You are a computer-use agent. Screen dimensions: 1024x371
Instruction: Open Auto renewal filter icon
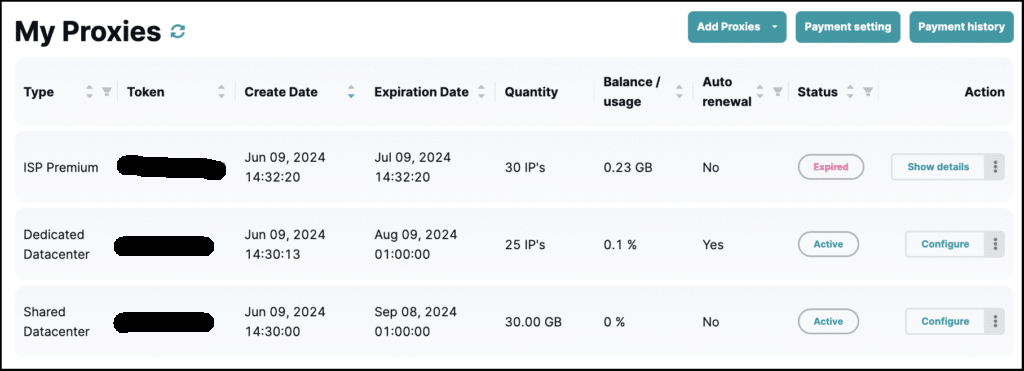point(778,92)
